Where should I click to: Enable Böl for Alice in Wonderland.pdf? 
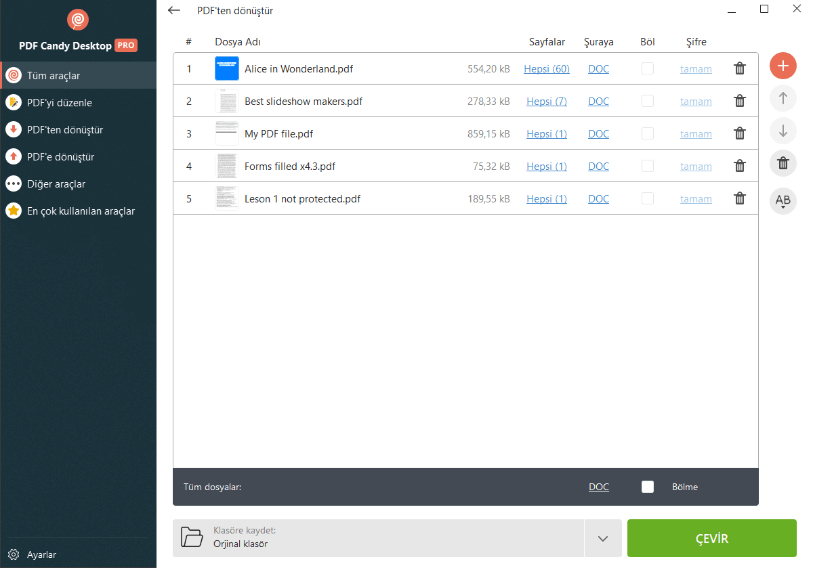(x=648, y=68)
